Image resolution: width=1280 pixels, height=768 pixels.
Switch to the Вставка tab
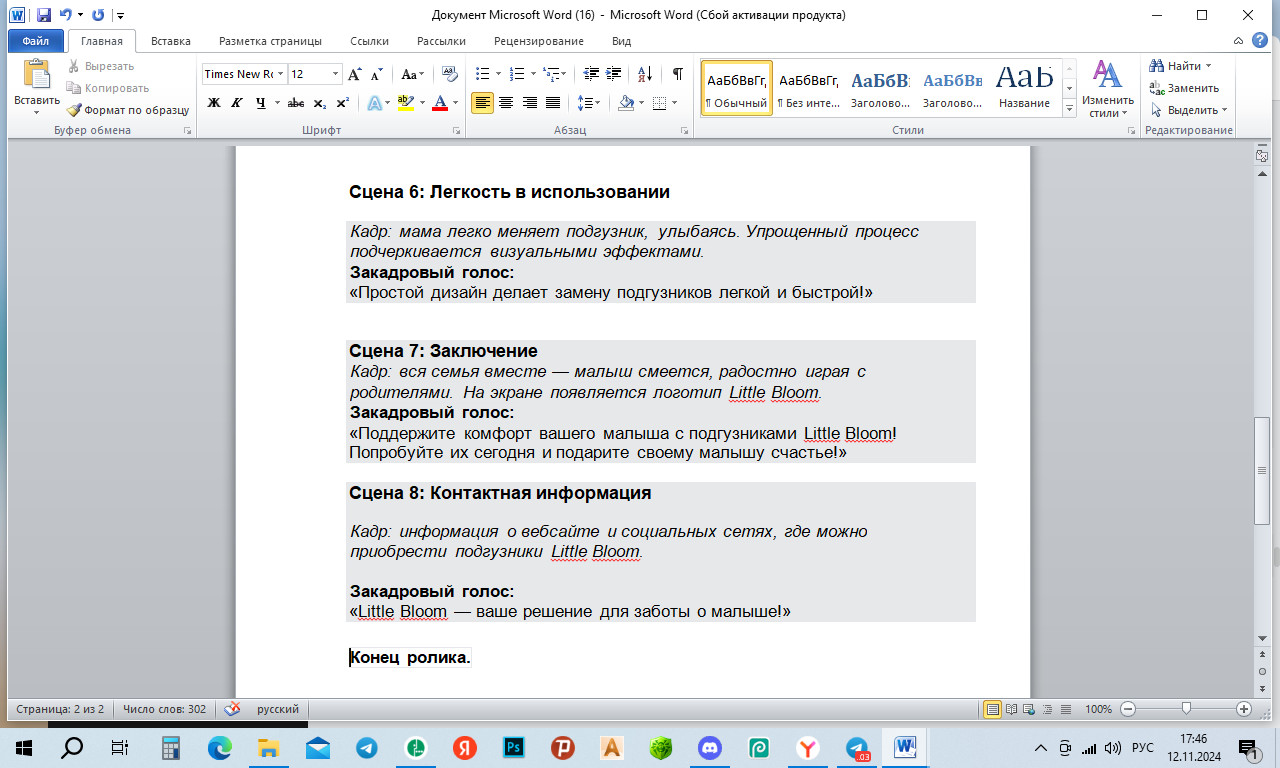click(x=170, y=41)
